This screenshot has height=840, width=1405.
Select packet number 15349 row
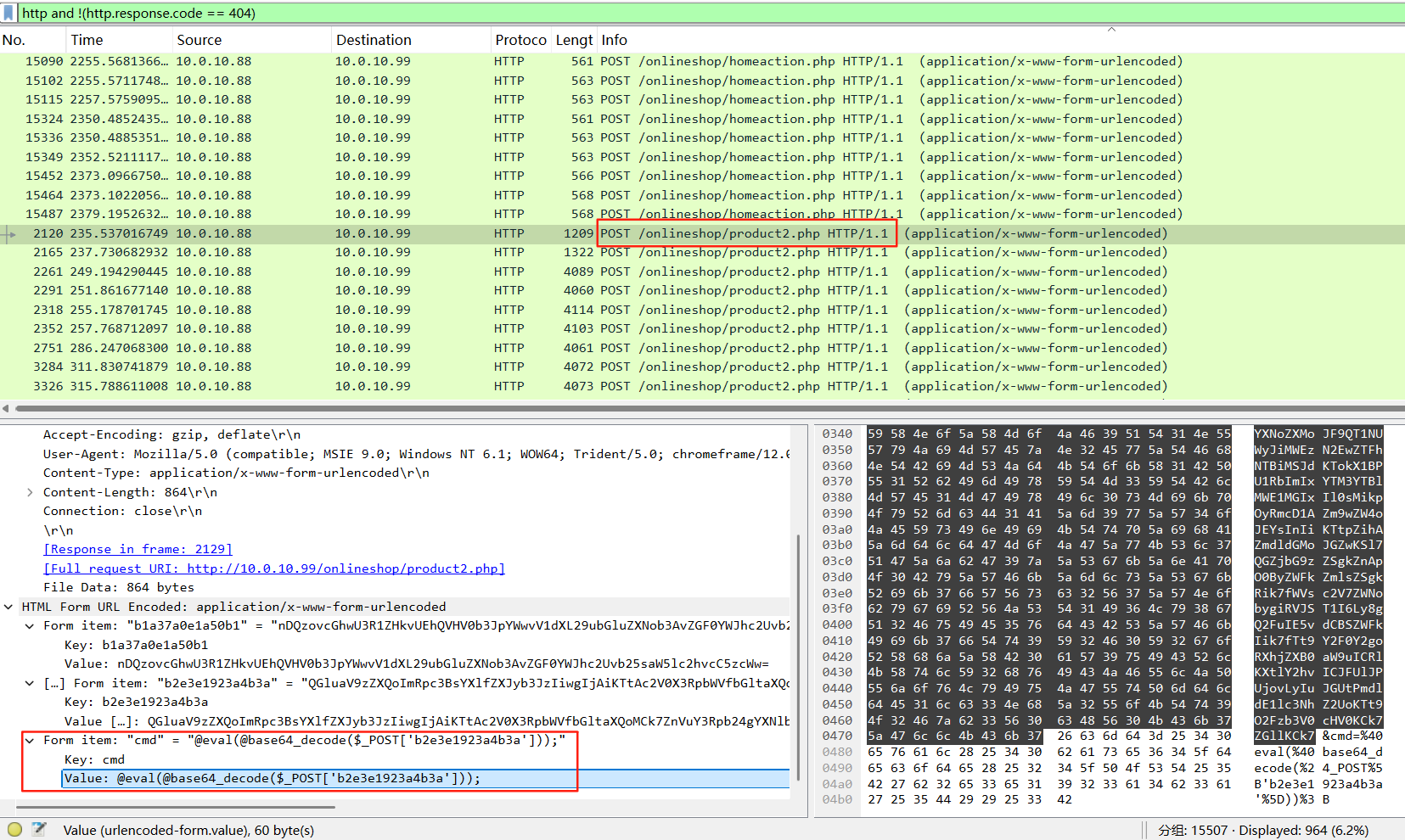point(702,157)
